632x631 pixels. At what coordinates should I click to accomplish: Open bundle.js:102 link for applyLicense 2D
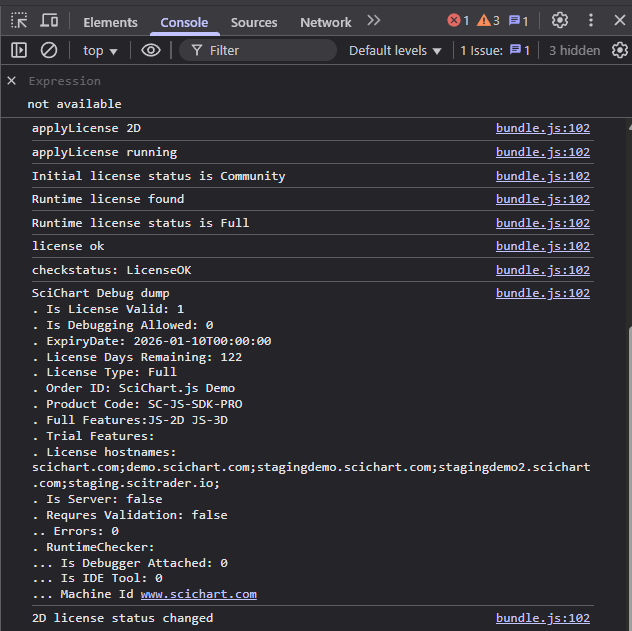coord(543,128)
